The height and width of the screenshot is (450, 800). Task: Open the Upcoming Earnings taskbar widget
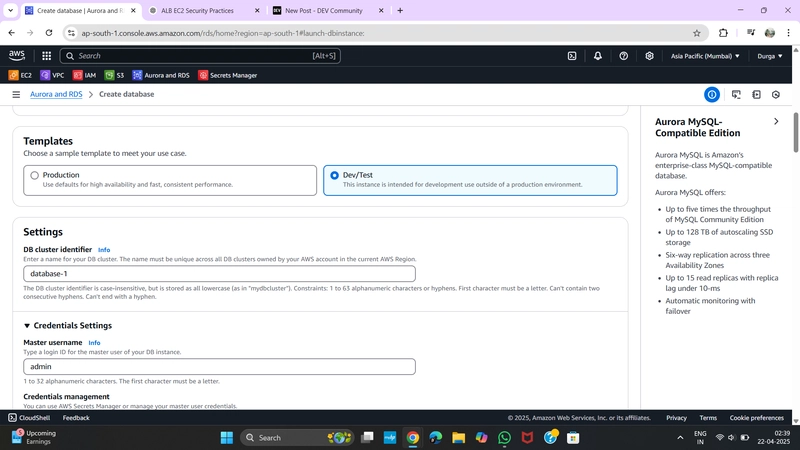pos(34,437)
